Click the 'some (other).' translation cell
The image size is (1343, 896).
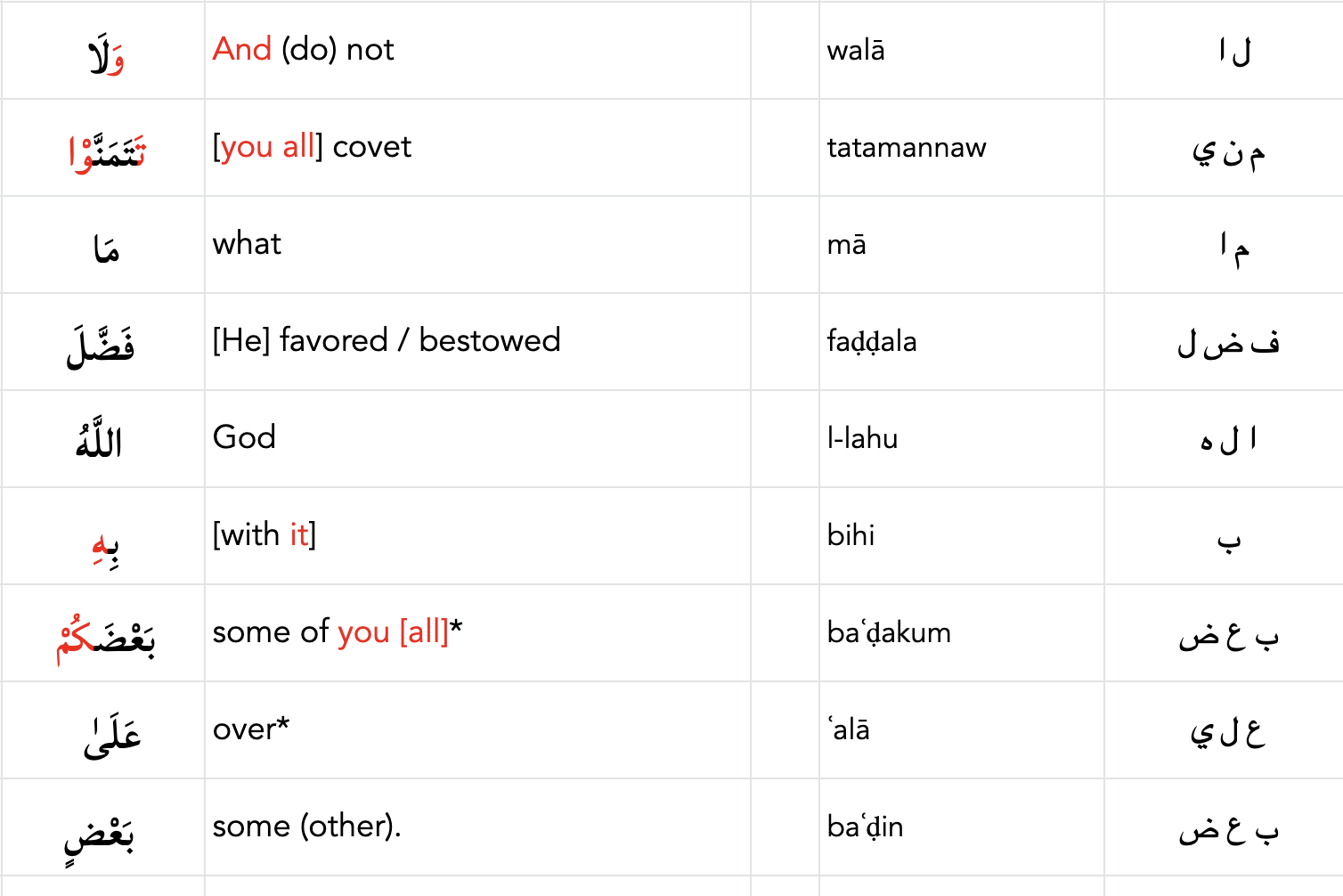pyautogui.click(x=306, y=827)
